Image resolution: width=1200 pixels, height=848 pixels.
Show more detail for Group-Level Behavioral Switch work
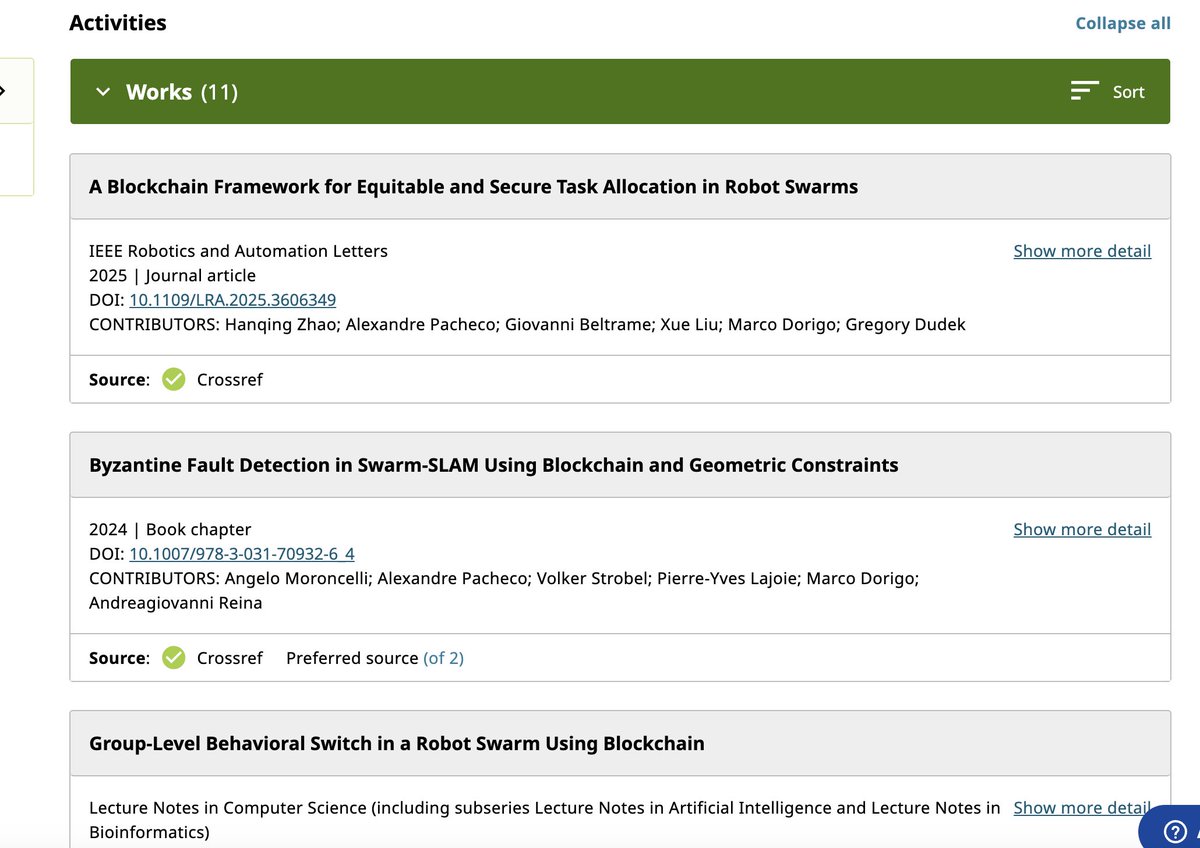click(1082, 807)
